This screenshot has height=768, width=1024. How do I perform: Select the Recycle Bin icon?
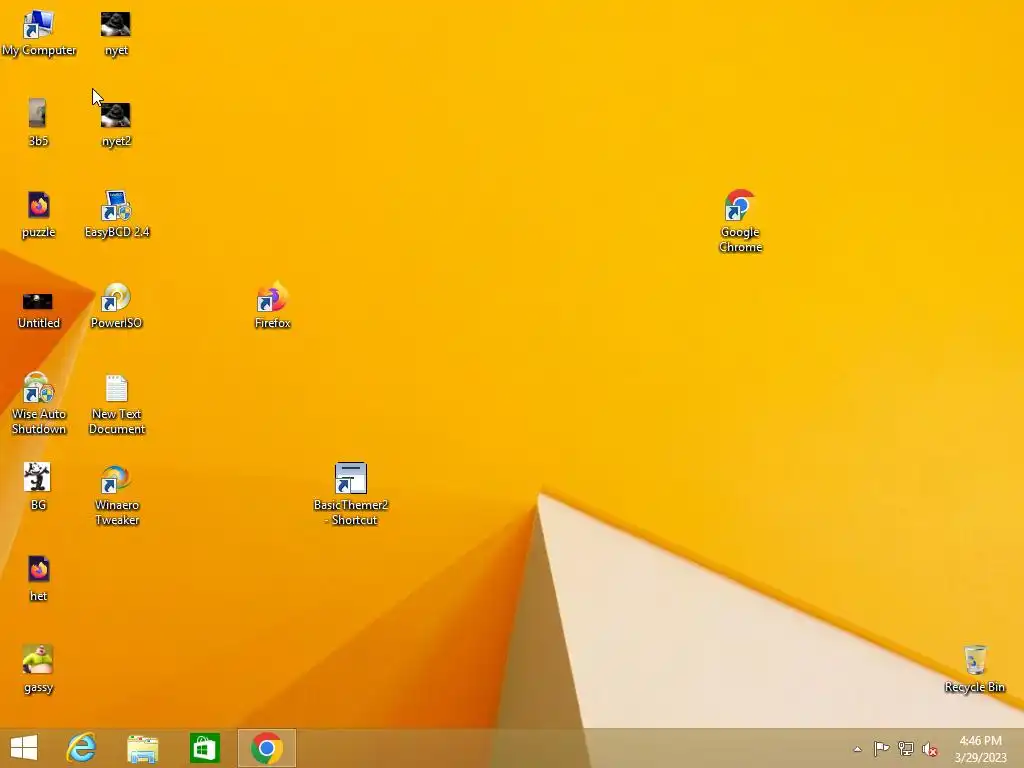pos(974,669)
